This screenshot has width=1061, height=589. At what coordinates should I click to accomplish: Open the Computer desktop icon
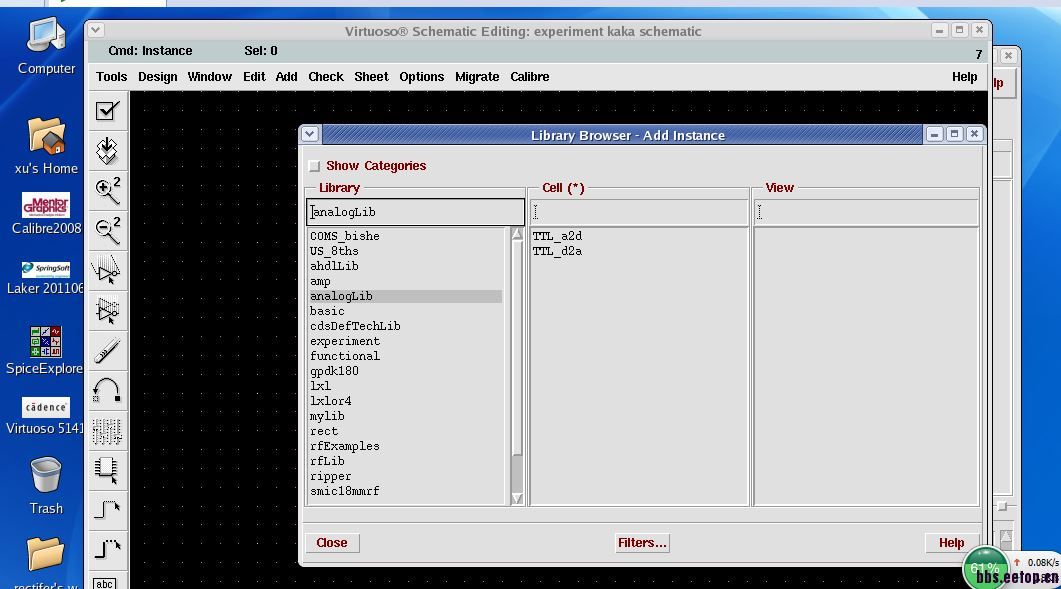tap(46, 45)
